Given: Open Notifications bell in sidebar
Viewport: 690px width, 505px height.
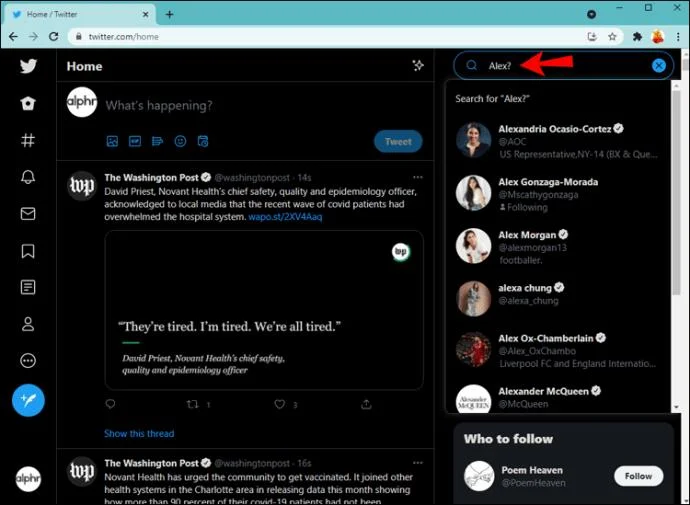Looking at the screenshot, I should coord(28,177).
